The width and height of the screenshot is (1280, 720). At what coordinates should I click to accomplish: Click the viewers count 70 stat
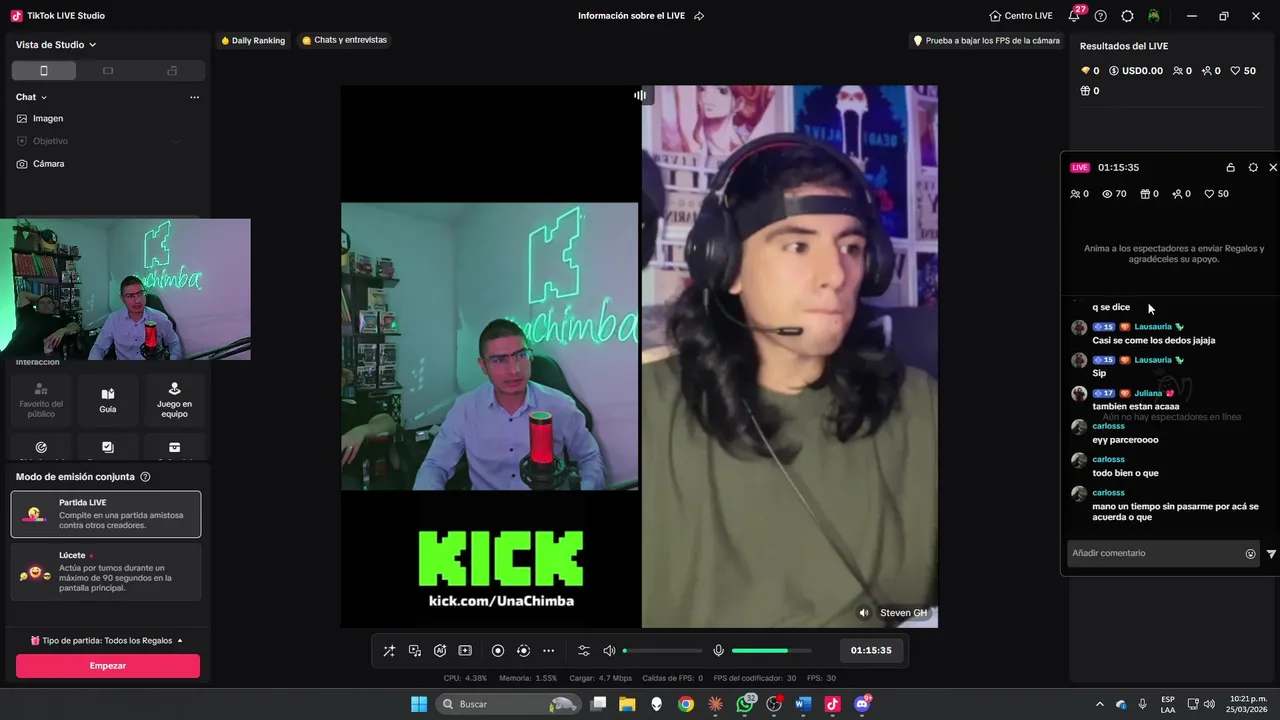(1114, 194)
